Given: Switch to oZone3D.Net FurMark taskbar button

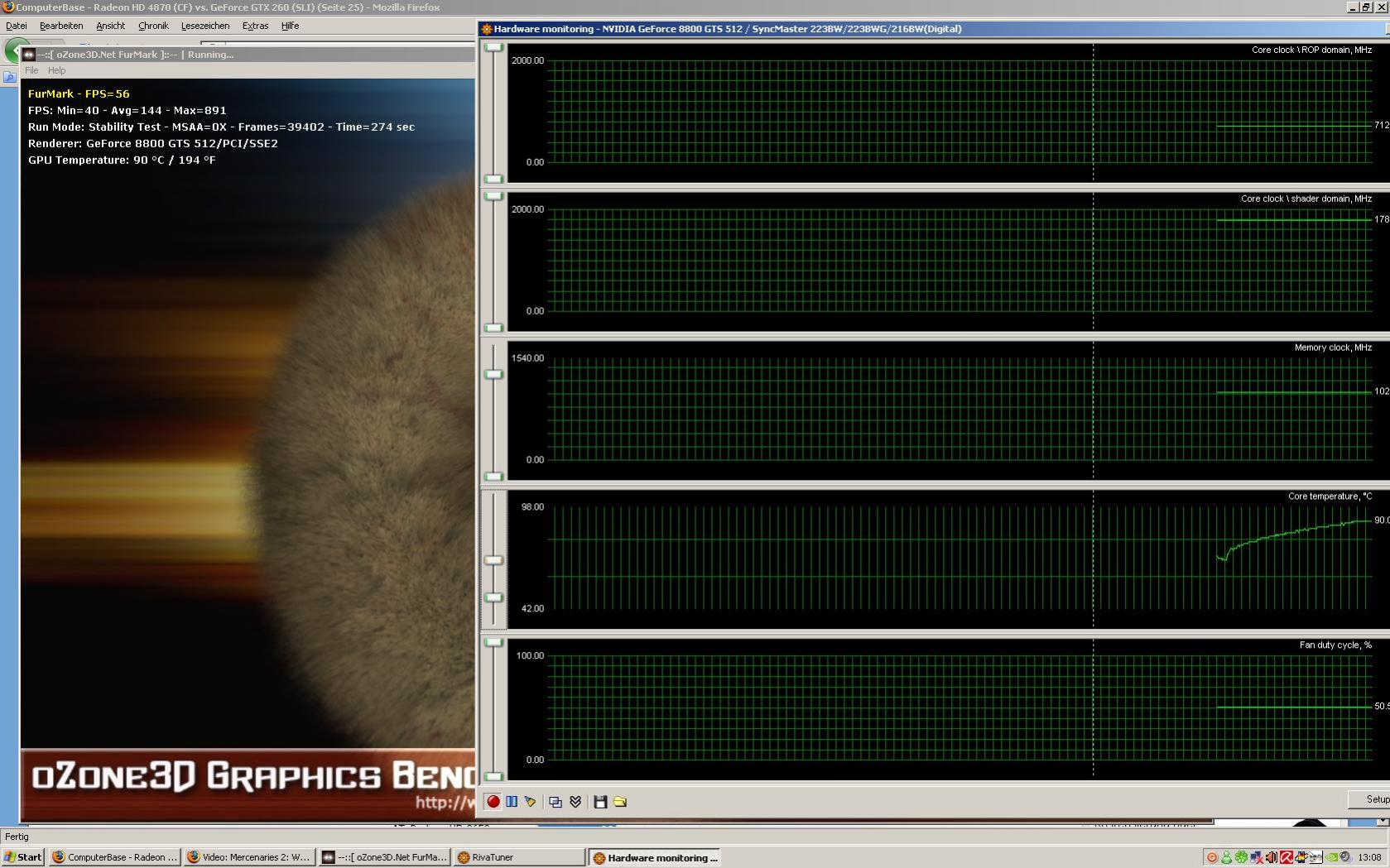Looking at the screenshot, I should 384,857.
